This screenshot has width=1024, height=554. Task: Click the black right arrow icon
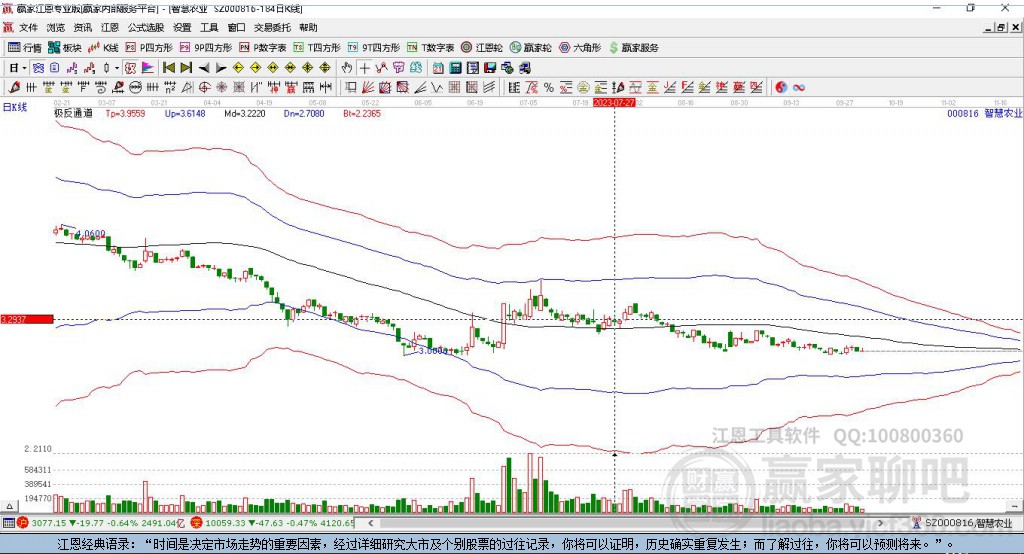pyautogui.click(x=221, y=68)
